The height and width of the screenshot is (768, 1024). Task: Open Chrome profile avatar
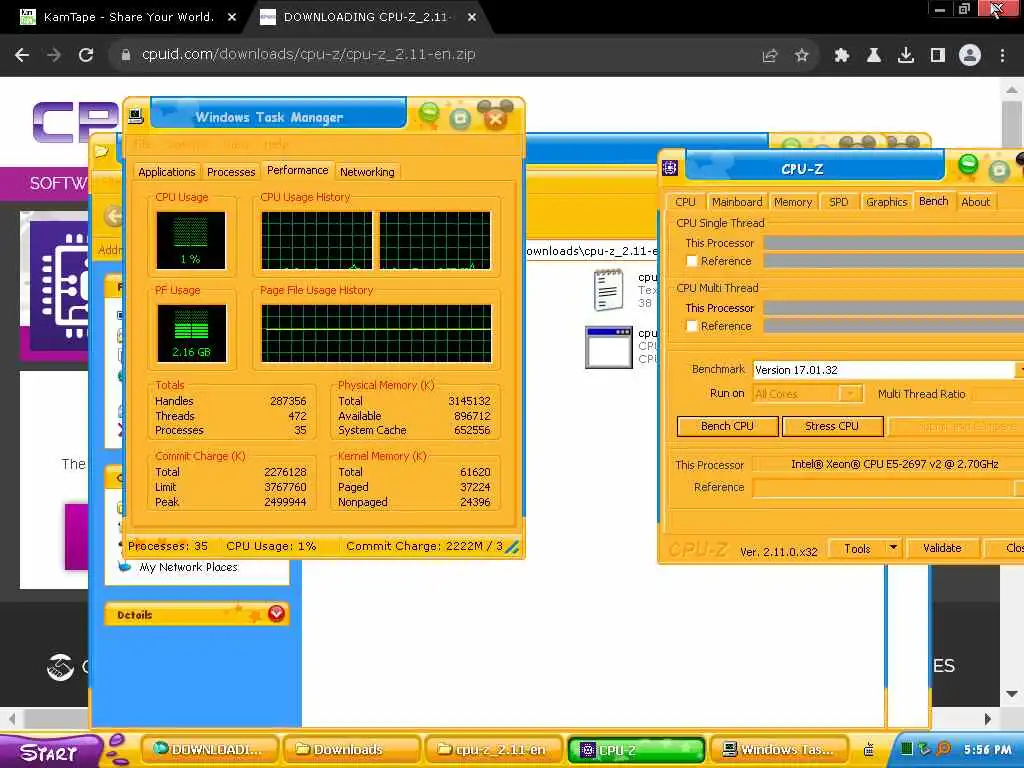970,56
